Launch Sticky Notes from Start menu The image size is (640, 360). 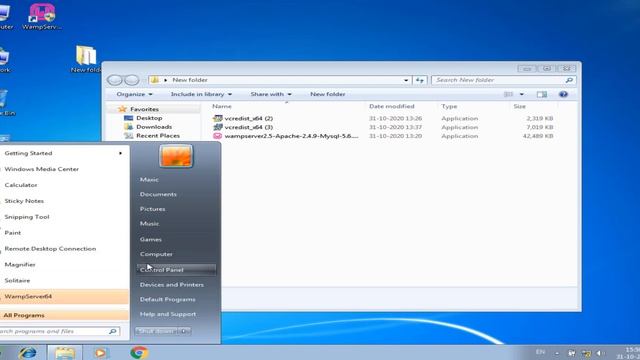pos(24,201)
